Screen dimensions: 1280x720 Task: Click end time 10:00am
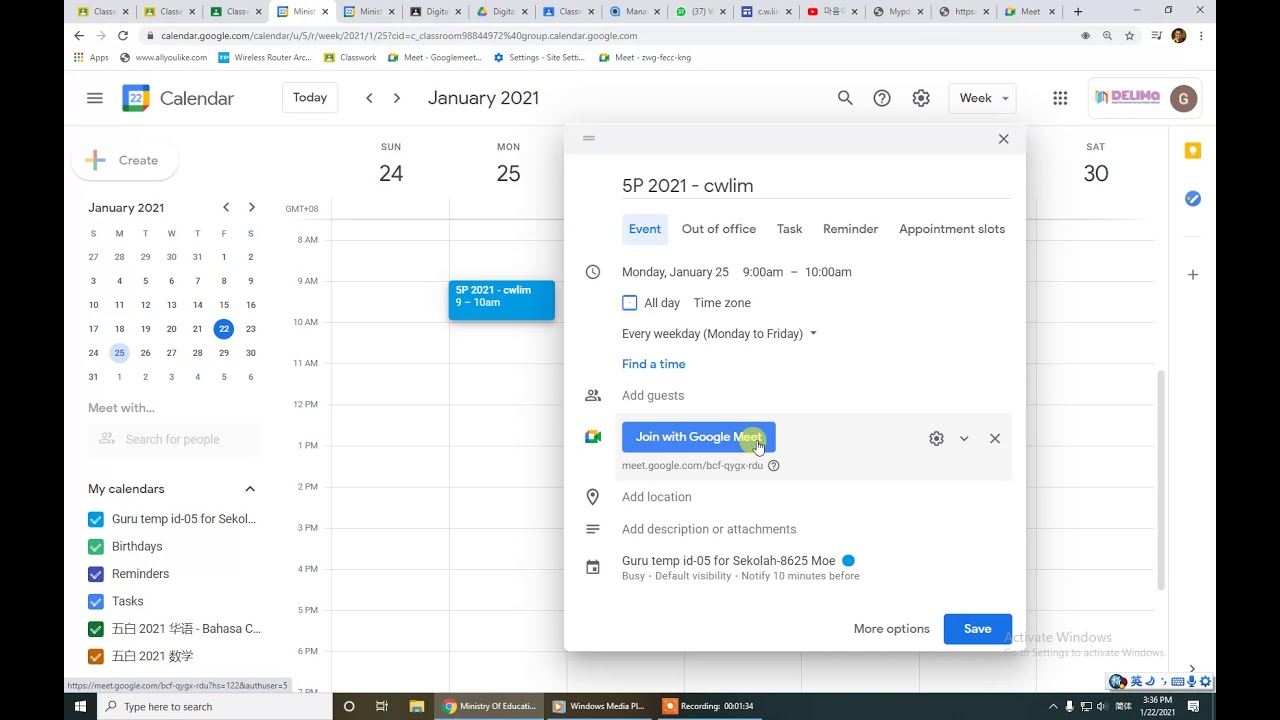click(x=828, y=272)
